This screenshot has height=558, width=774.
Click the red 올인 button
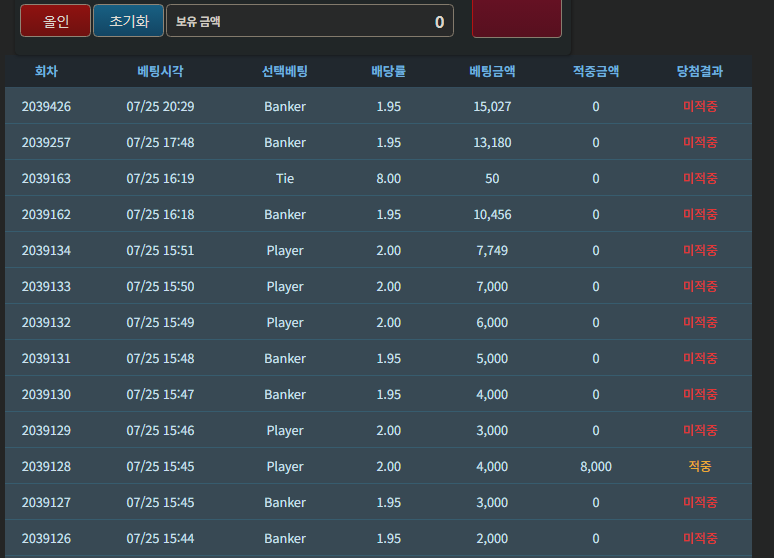coord(55,21)
